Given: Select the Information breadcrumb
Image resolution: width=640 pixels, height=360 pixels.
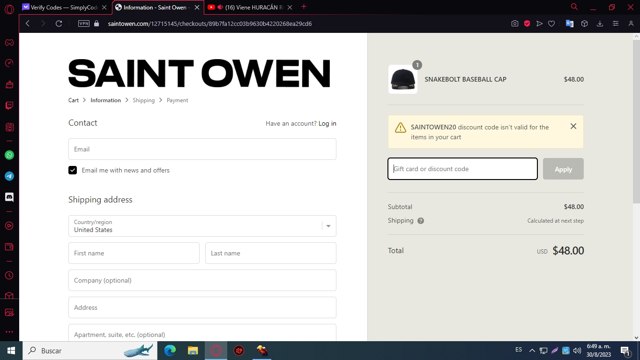Looking at the screenshot, I should pyautogui.click(x=106, y=100).
